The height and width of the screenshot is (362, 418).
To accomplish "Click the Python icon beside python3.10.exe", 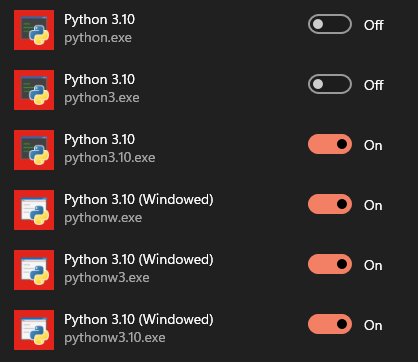I will (34, 150).
